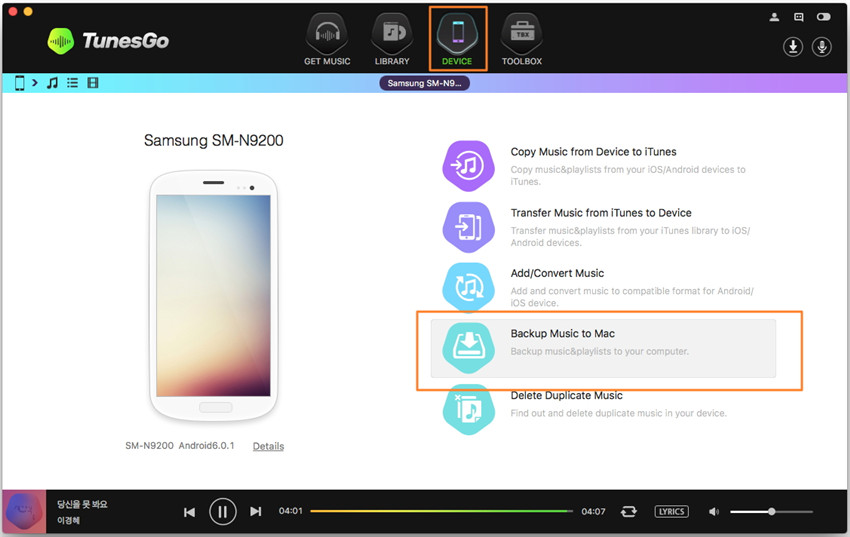The height and width of the screenshot is (537, 850).
Task: Click the 'SM-N9200 Android6.0.1' text
Action: point(179,445)
